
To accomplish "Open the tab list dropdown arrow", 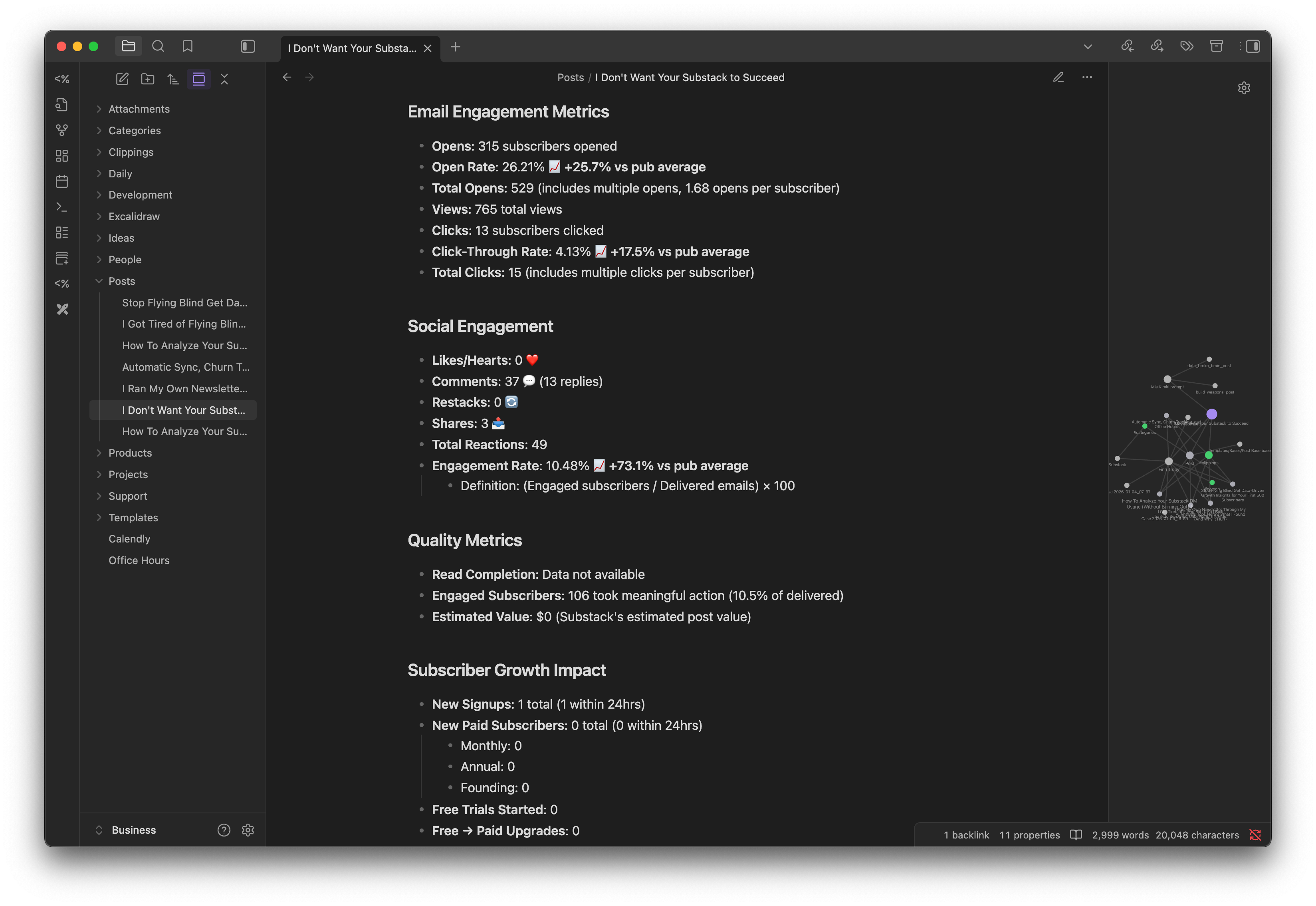I will [1087, 47].
